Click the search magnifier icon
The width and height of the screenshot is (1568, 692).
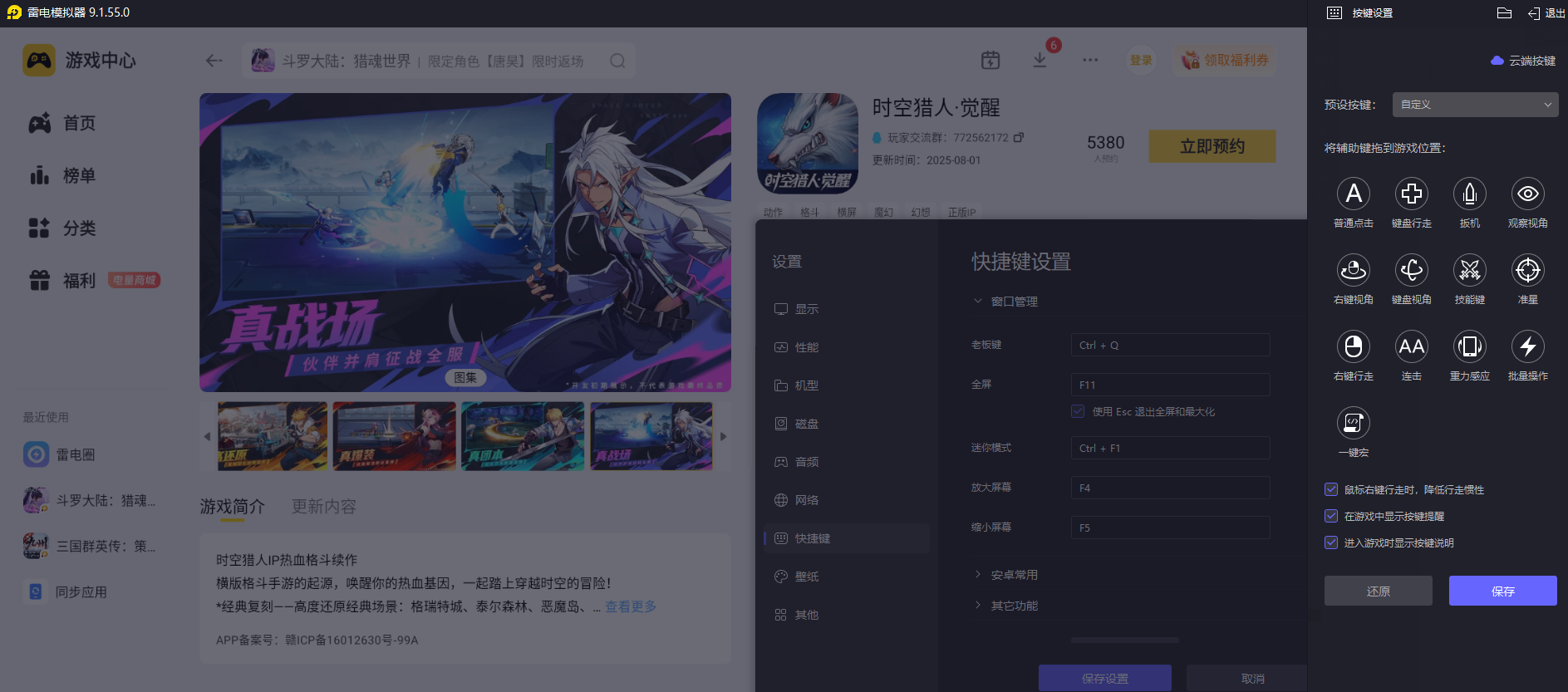pyautogui.click(x=617, y=61)
